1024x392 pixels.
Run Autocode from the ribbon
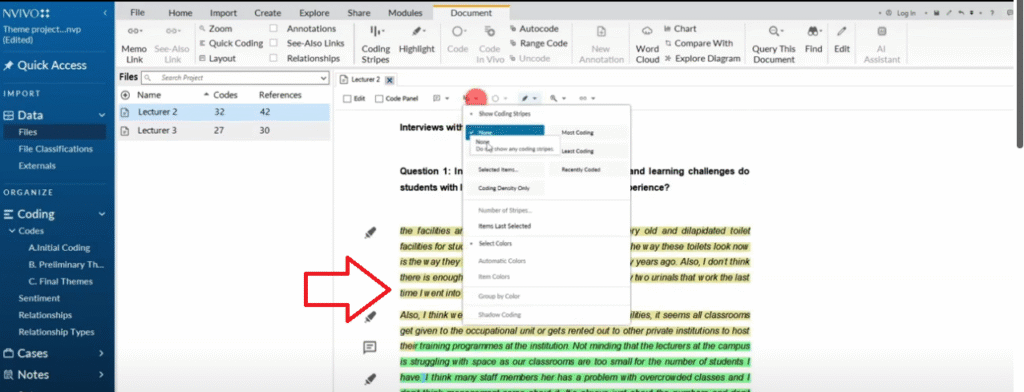point(534,29)
